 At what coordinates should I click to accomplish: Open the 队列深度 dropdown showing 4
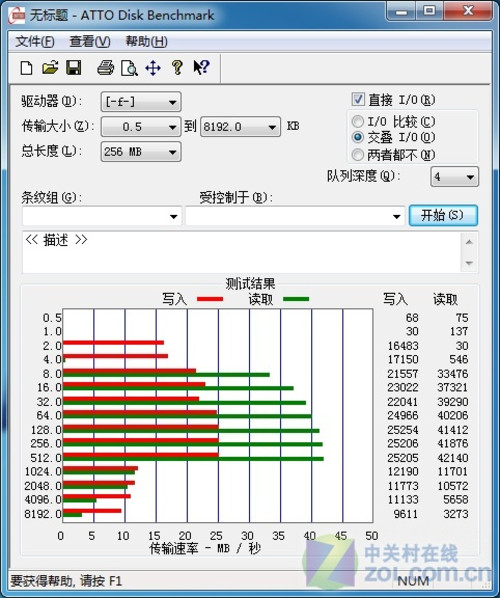point(454,177)
